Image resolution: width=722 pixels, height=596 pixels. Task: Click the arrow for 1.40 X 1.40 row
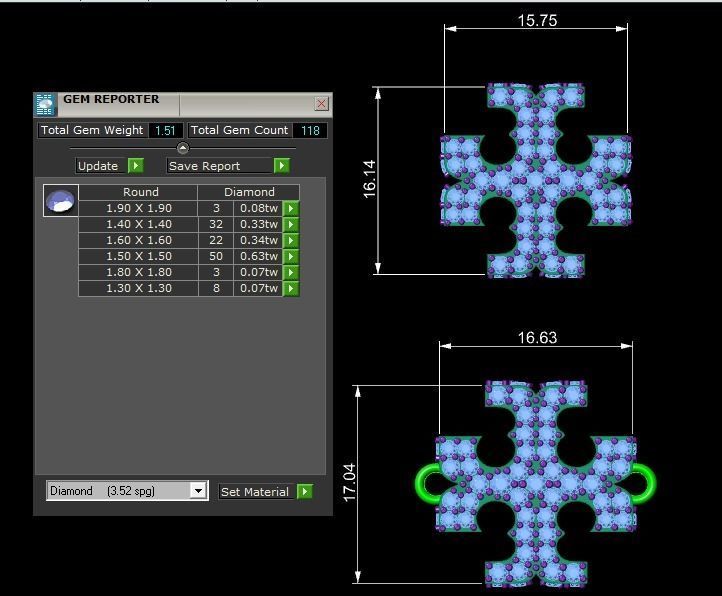pyautogui.click(x=291, y=224)
